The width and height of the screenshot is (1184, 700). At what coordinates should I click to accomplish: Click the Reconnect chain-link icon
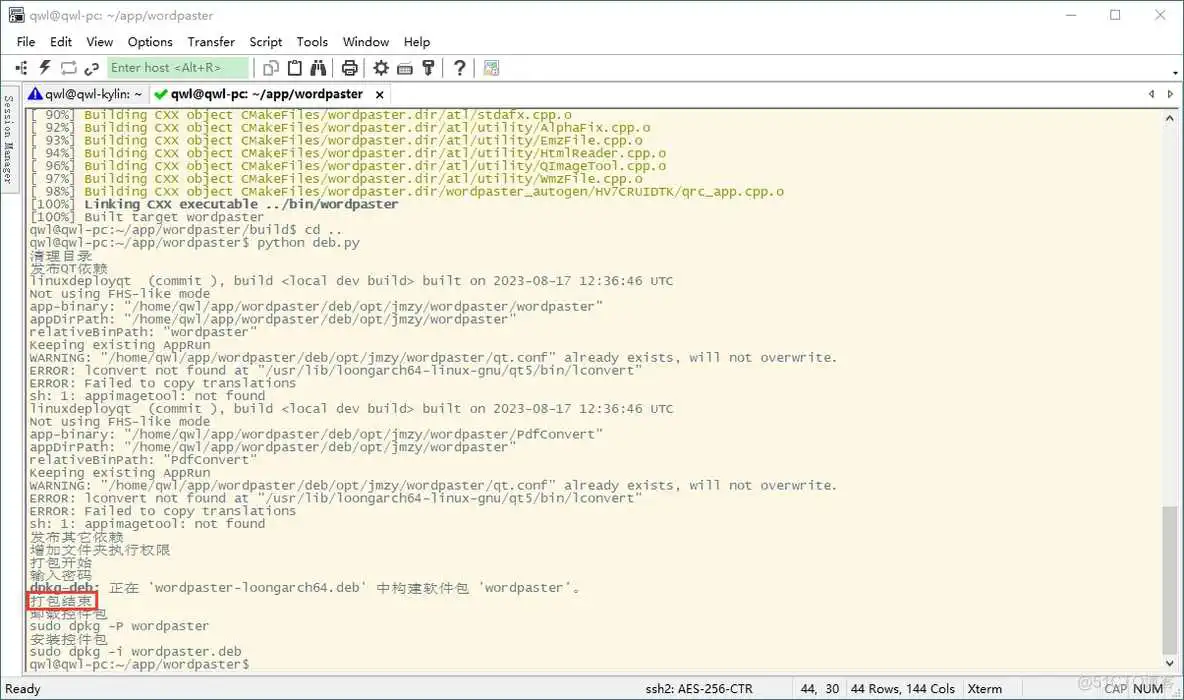click(92, 68)
